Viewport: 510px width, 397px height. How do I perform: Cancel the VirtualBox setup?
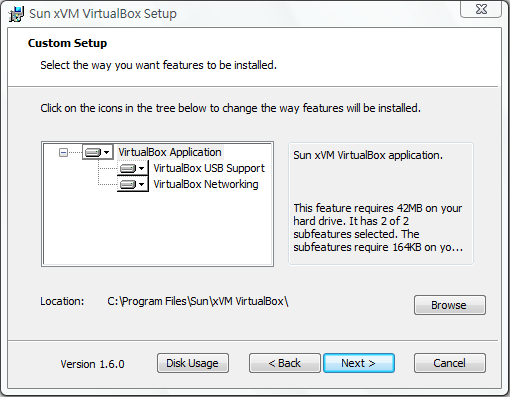[450, 363]
